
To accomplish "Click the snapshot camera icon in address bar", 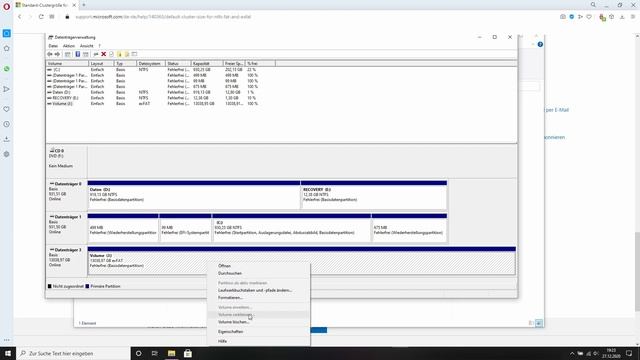I will click(x=563, y=17).
